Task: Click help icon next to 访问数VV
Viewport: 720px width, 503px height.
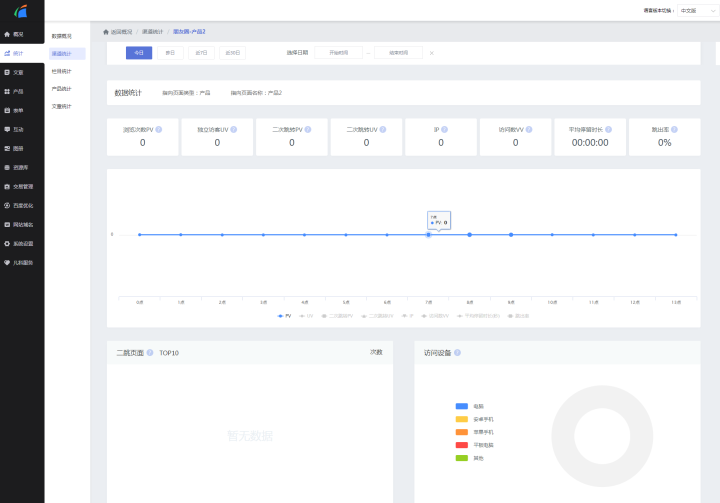Action: pyautogui.click(x=529, y=130)
